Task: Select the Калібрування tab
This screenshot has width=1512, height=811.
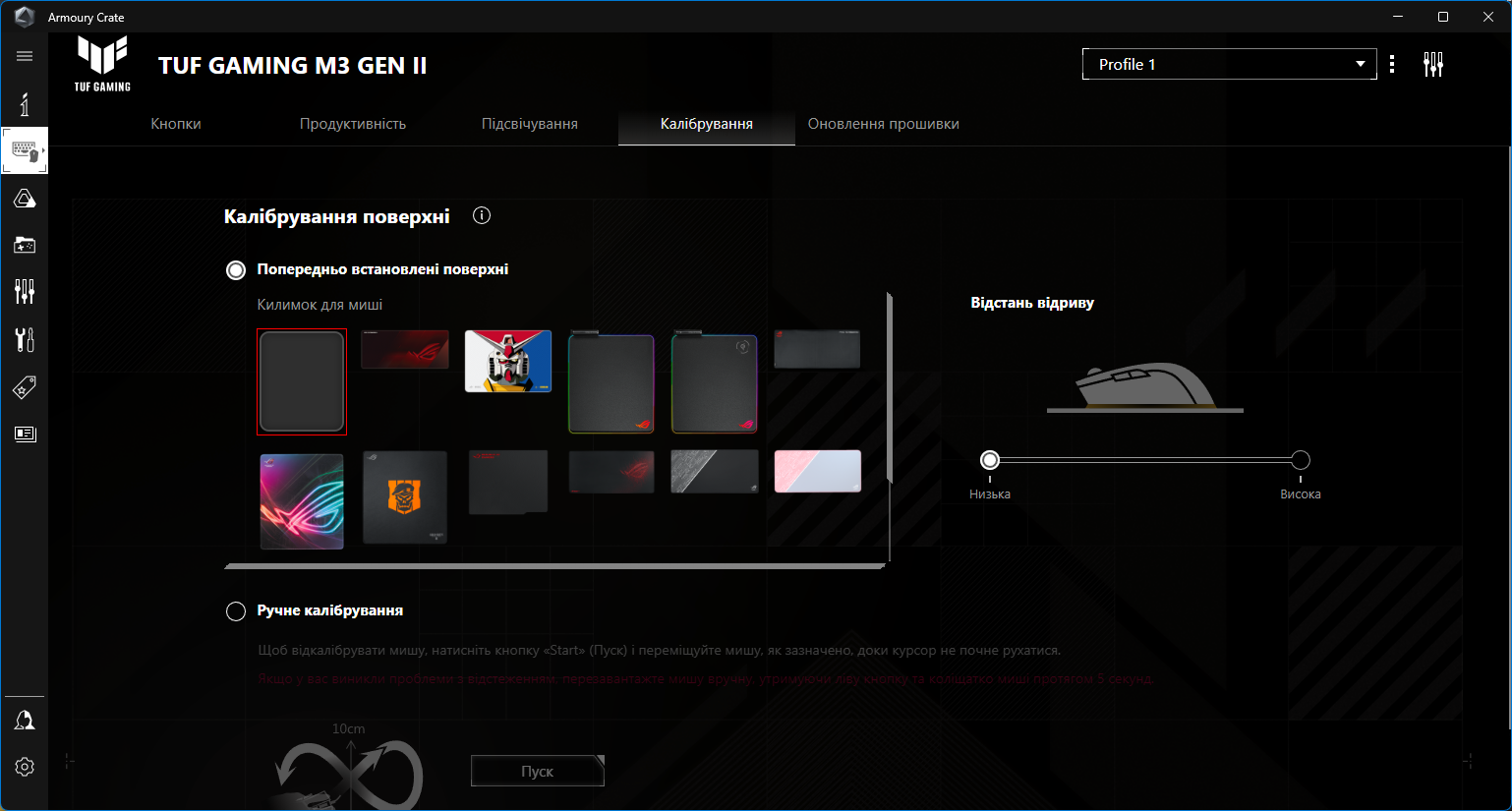Action: tap(707, 124)
